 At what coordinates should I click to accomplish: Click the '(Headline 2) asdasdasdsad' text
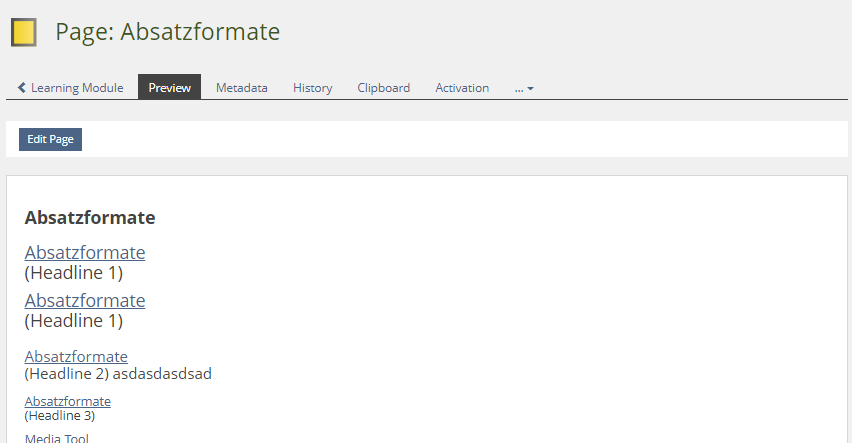tap(118, 374)
